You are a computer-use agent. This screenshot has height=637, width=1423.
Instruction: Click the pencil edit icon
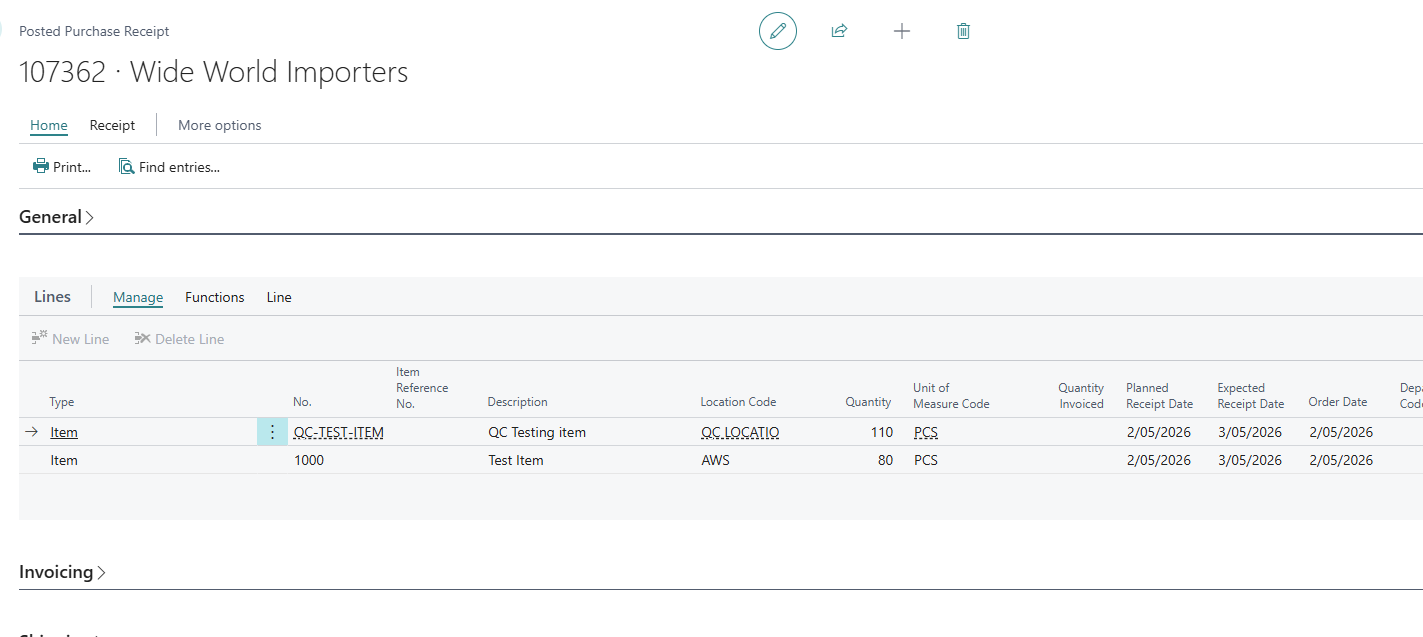777,31
